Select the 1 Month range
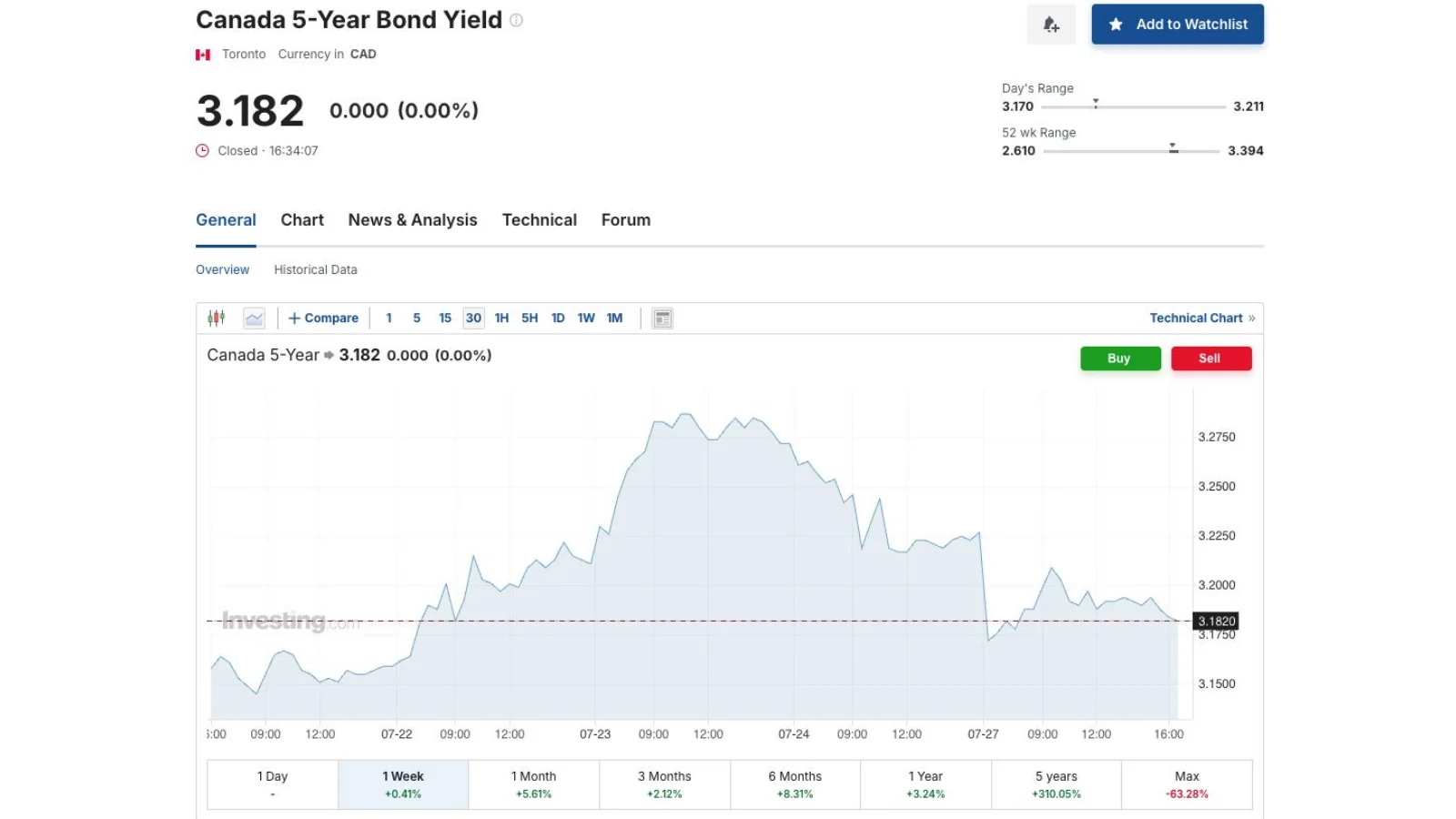The width and height of the screenshot is (1456, 819). [x=534, y=784]
